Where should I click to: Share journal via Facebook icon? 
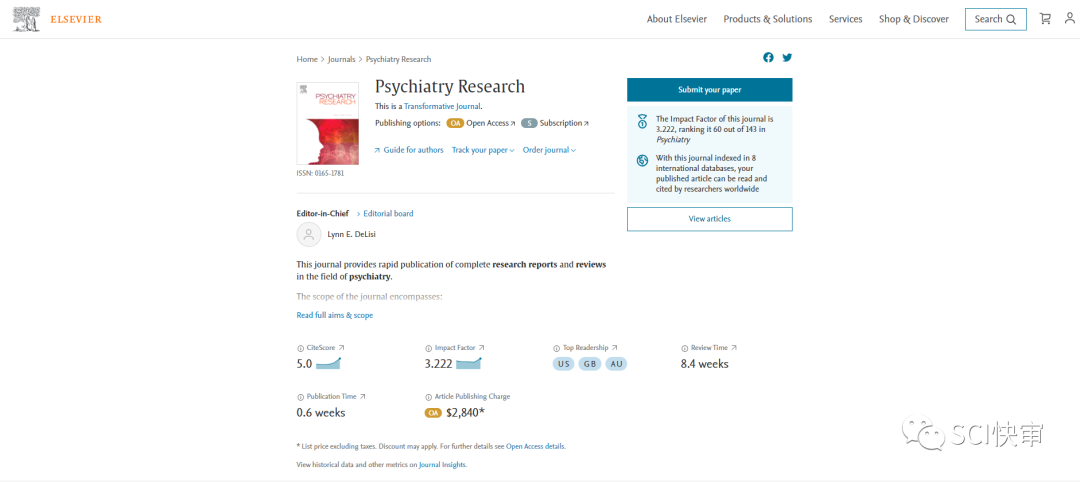768,58
